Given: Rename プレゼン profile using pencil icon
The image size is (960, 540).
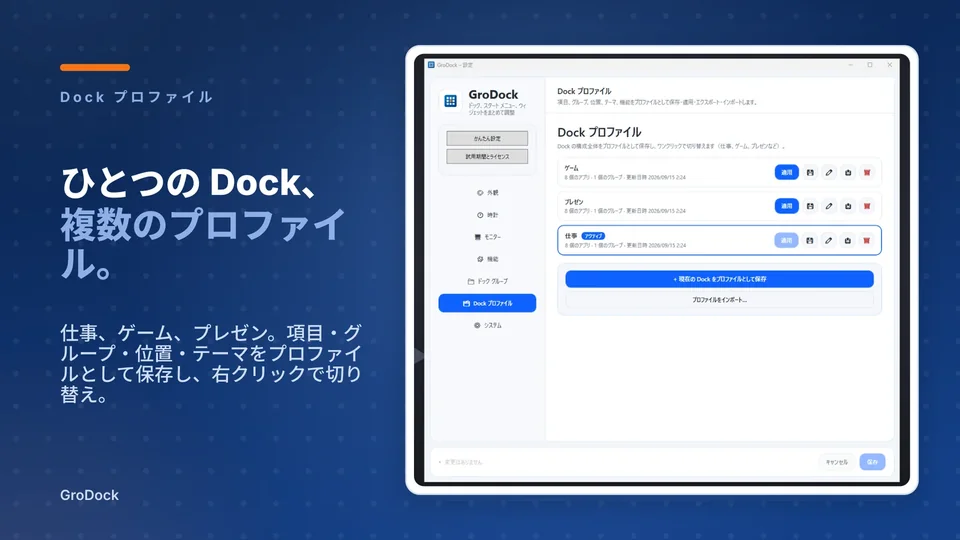Looking at the screenshot, I should [829, 206].
